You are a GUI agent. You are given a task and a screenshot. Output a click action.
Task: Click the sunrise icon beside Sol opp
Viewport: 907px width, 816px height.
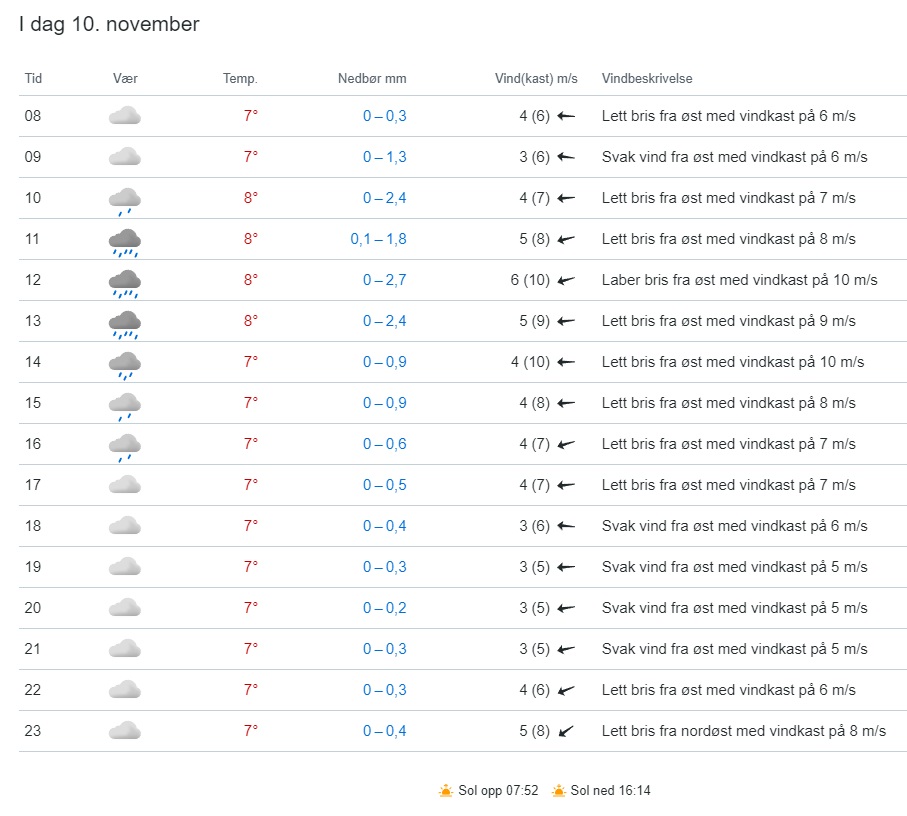(x=446, y=791)
